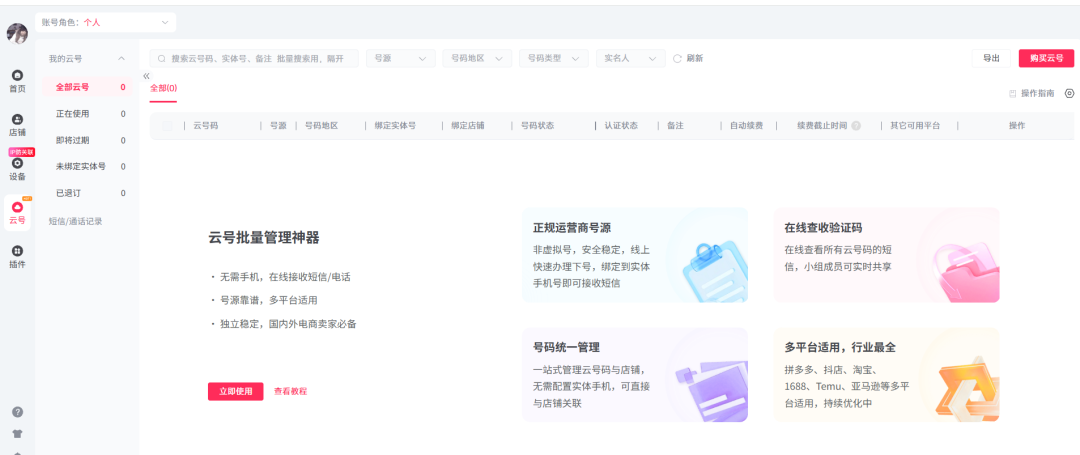Click the 号码统一管理 card title

(566, 347)
